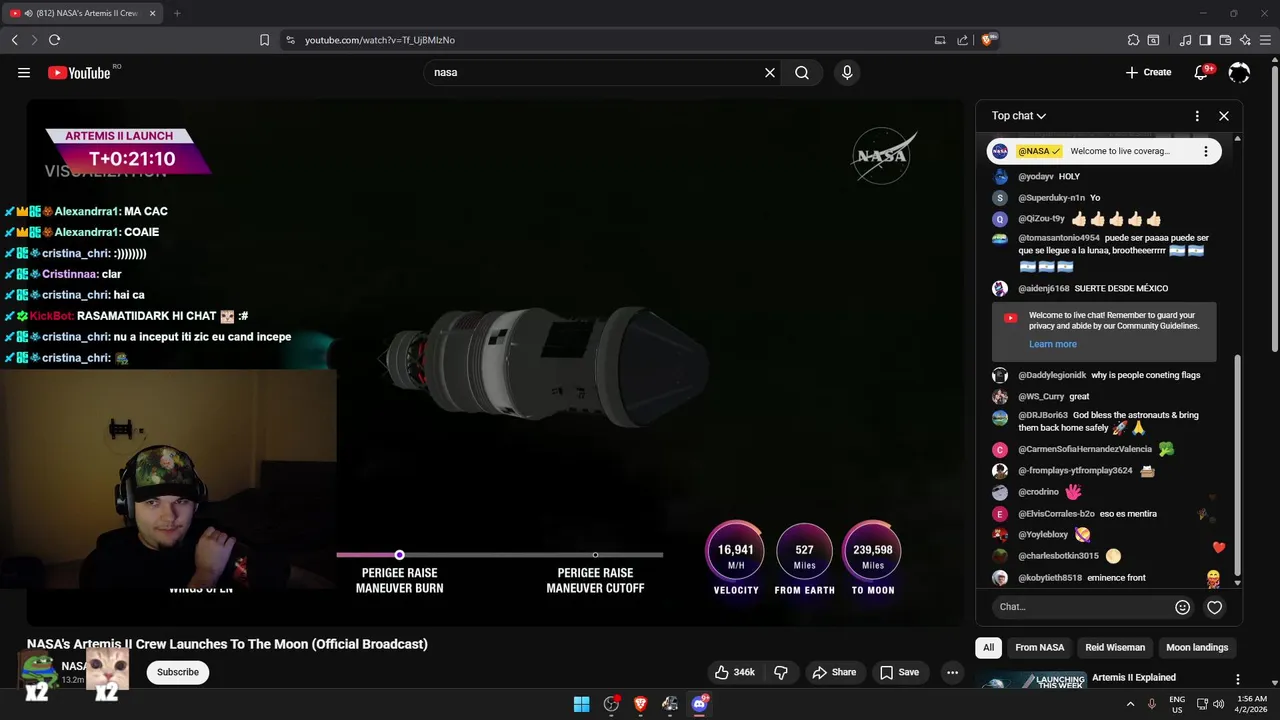Reload the page in the browser

[54, 40]
